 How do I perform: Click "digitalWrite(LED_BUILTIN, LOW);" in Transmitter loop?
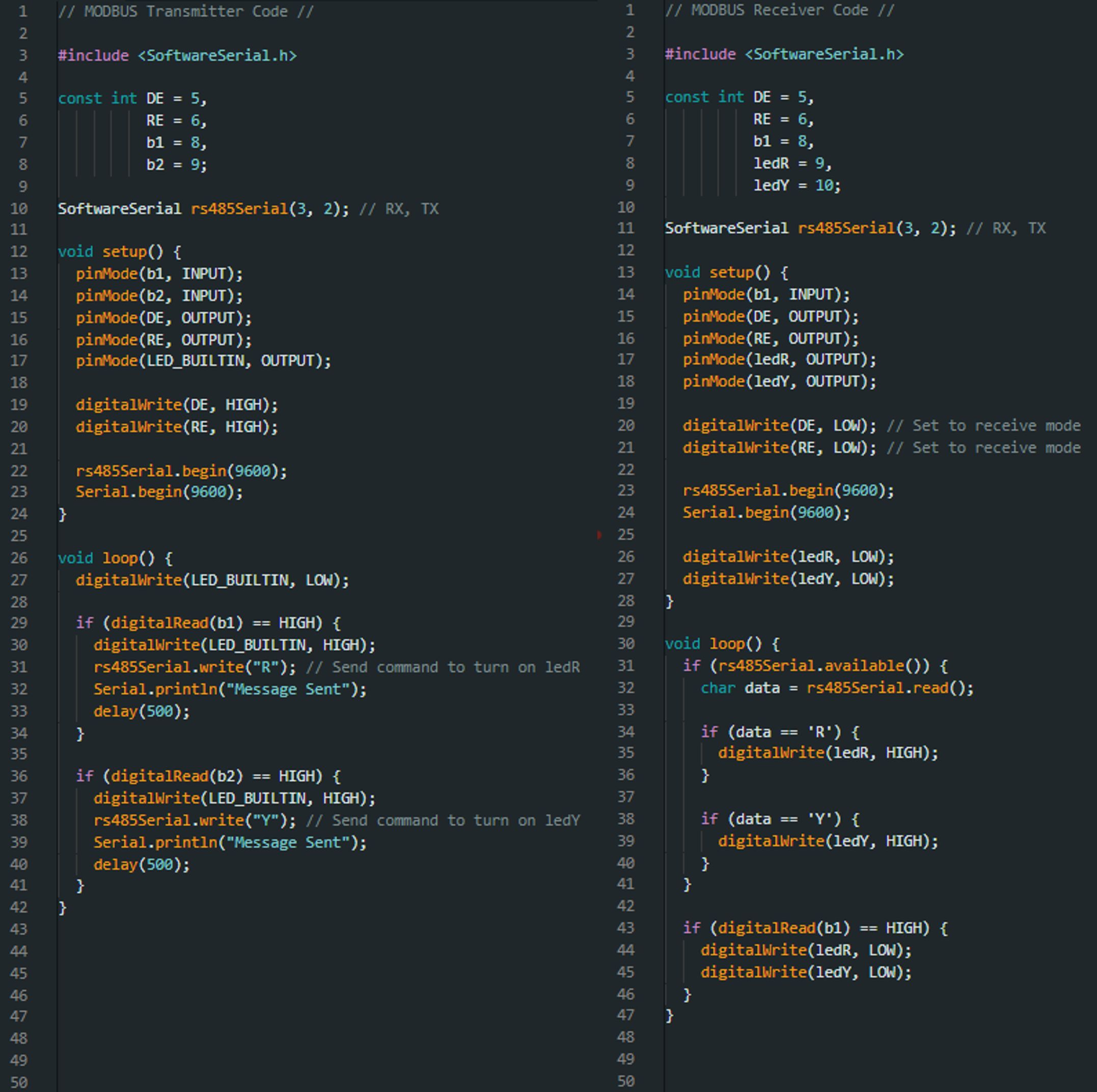tap(212, 580)
